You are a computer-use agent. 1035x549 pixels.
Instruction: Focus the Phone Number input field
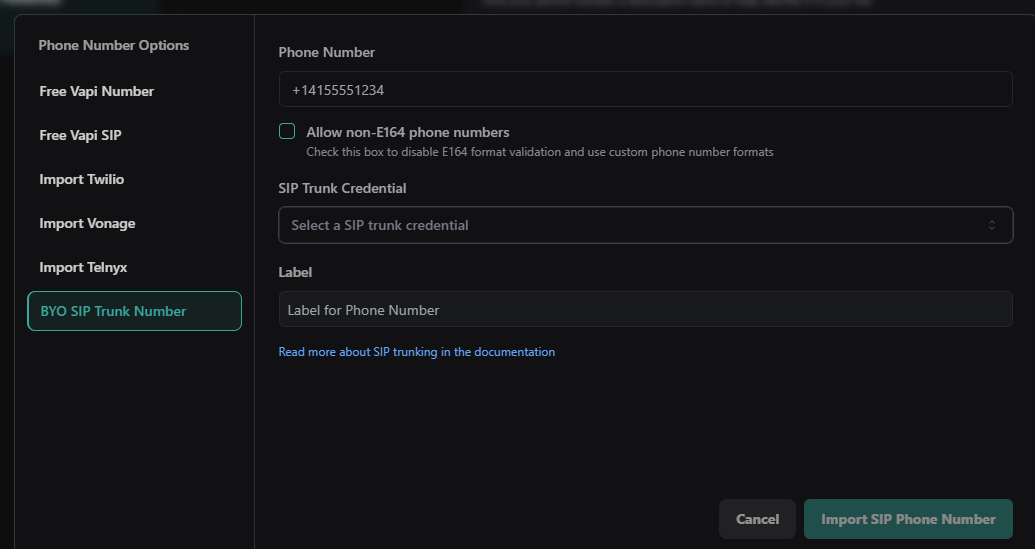(x=645, y=89)
